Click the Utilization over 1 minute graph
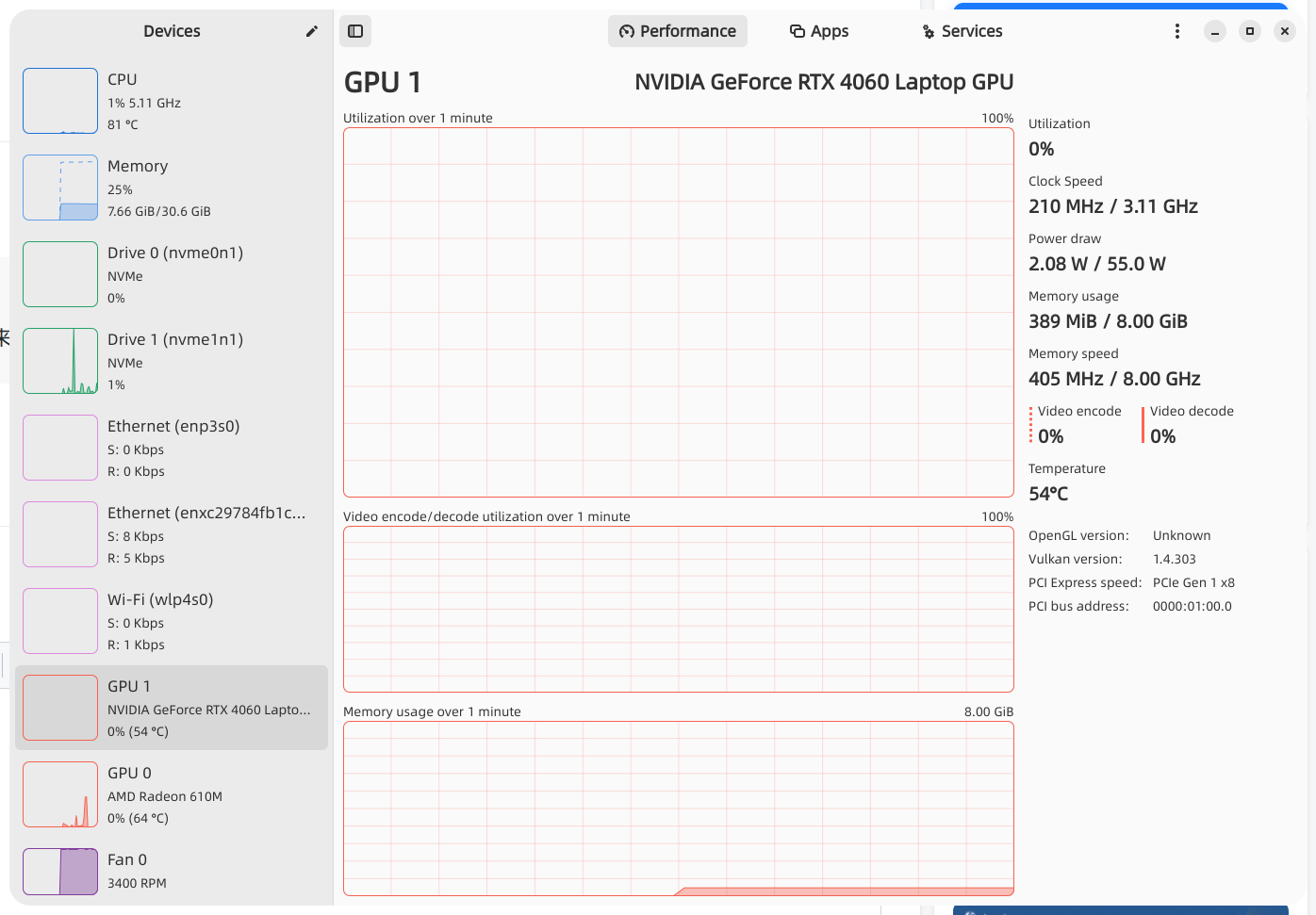The width and height of the screenshot is (1316, 915). 679,312
